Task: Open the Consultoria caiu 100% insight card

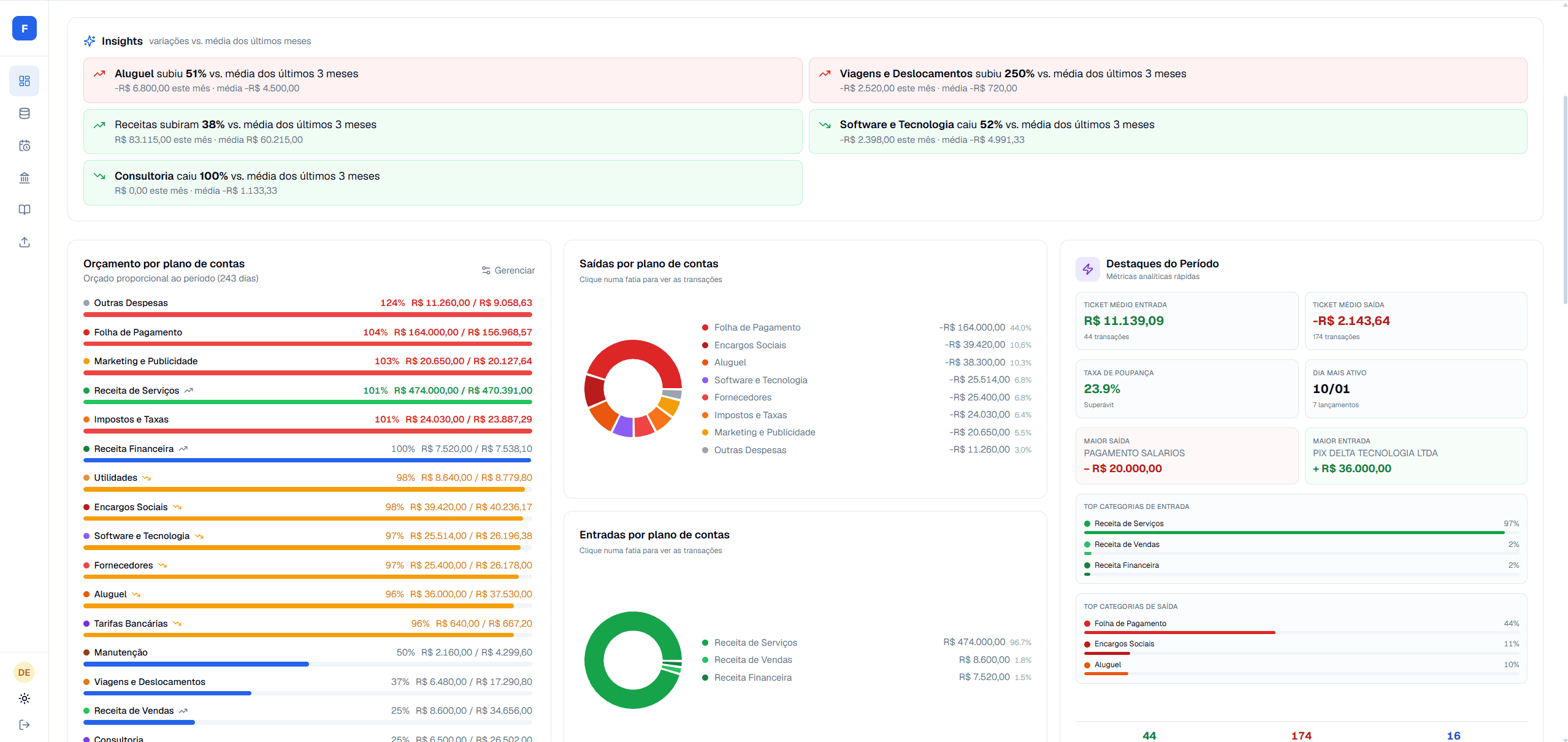Action: [443, 183]
